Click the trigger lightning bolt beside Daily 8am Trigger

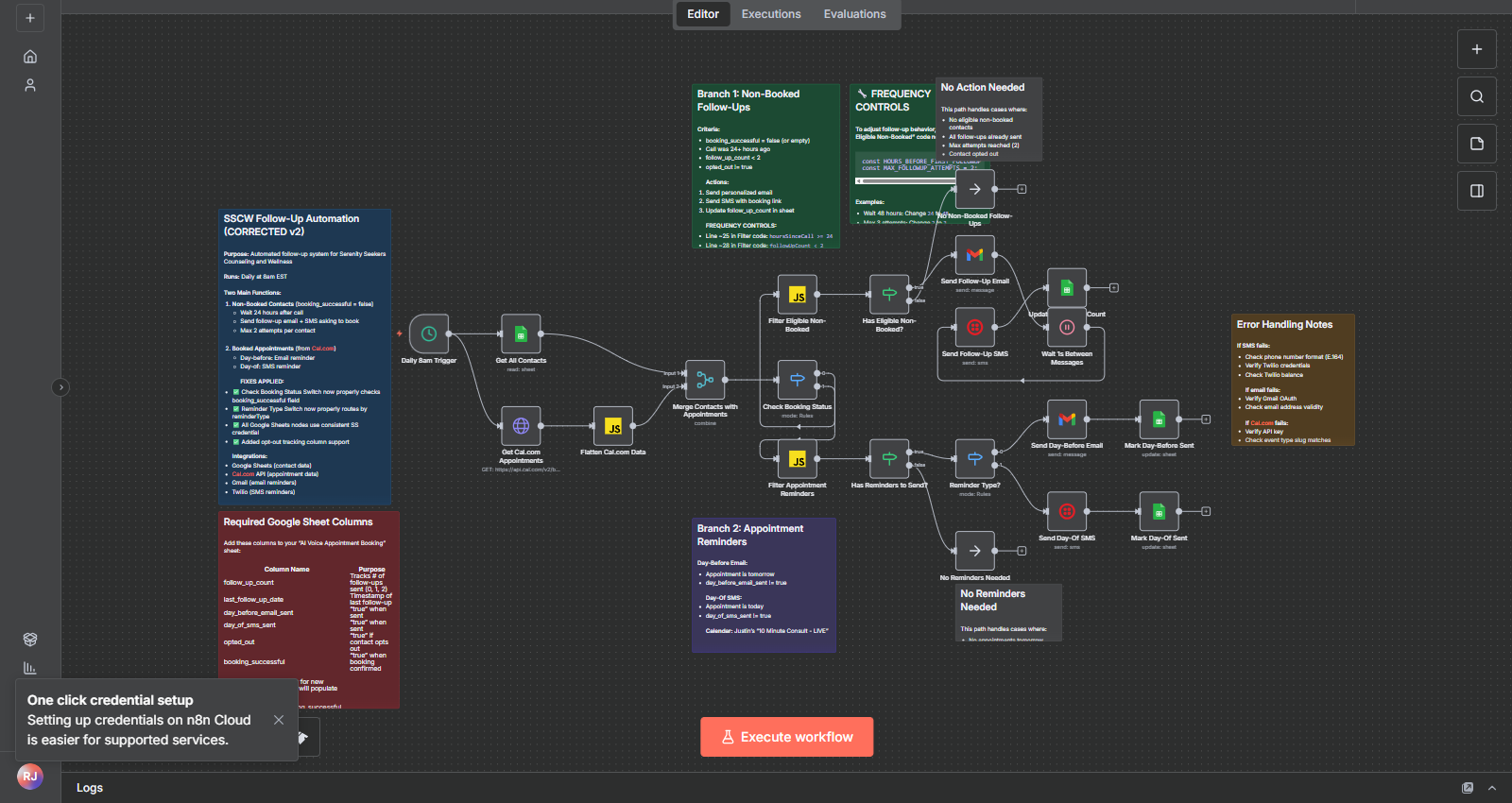pos(399,333)
